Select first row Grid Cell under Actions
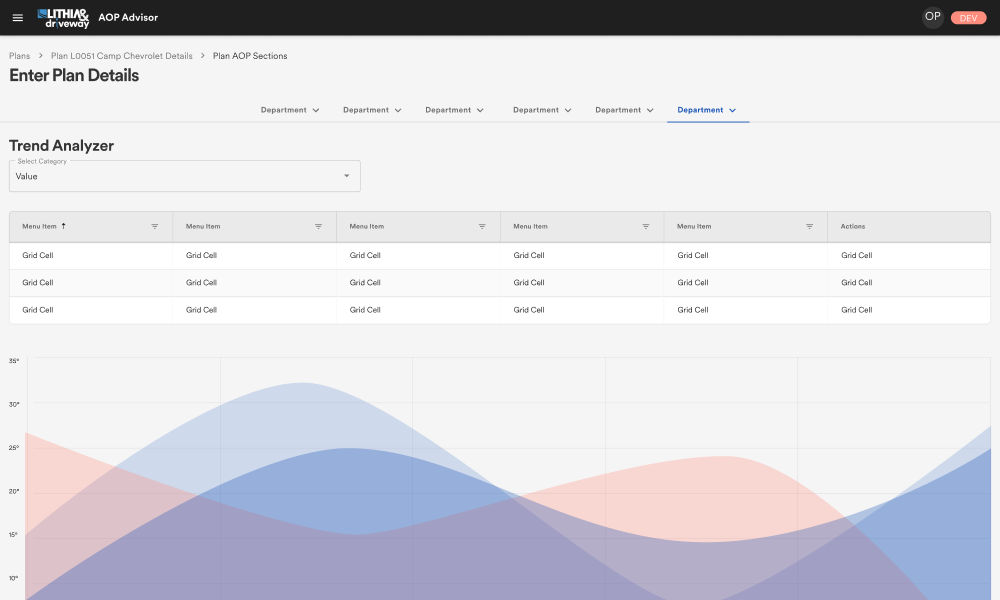Viewport: 1000px width, 600px height. [x=856, y=256]
